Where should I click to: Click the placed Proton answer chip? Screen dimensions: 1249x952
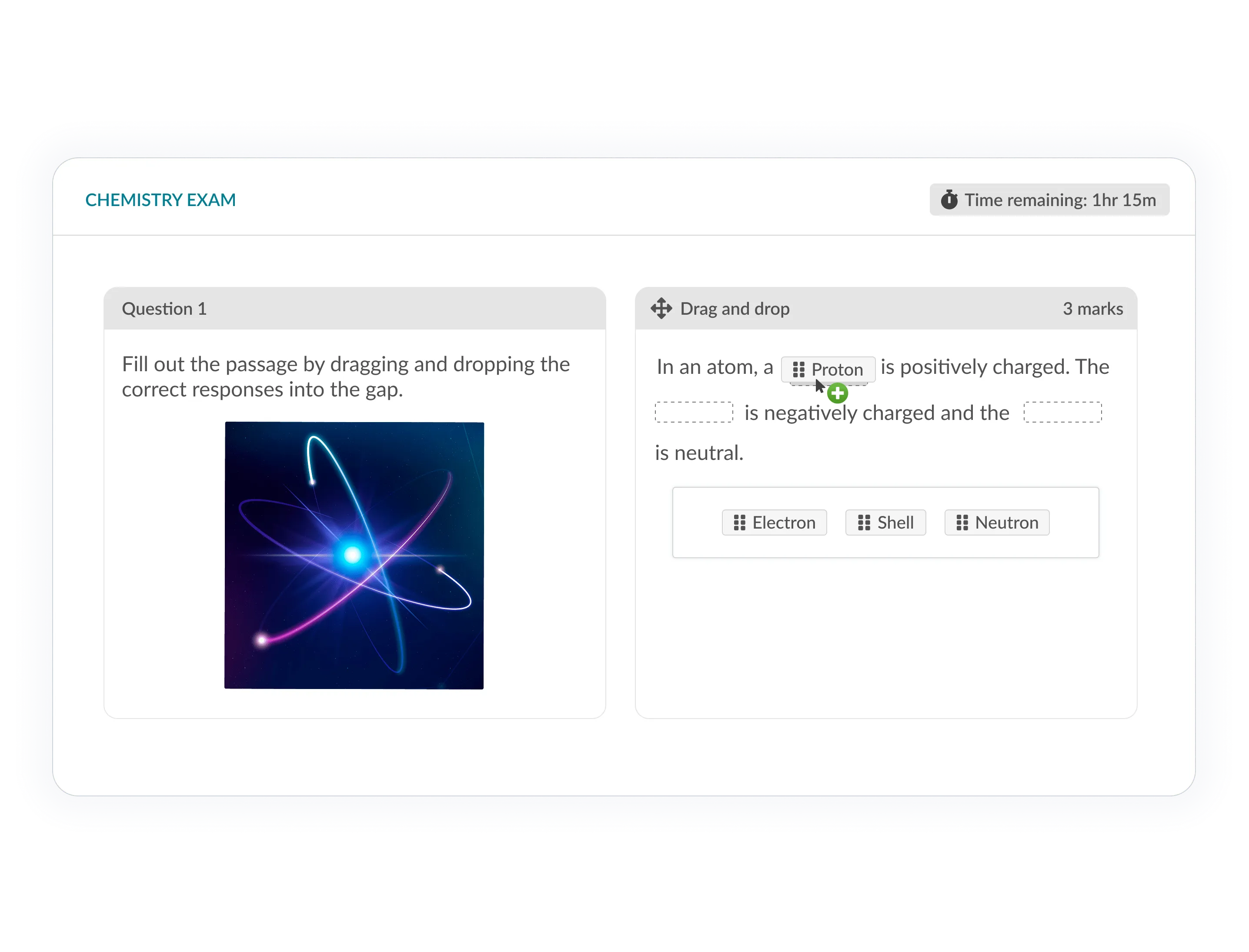837,369
